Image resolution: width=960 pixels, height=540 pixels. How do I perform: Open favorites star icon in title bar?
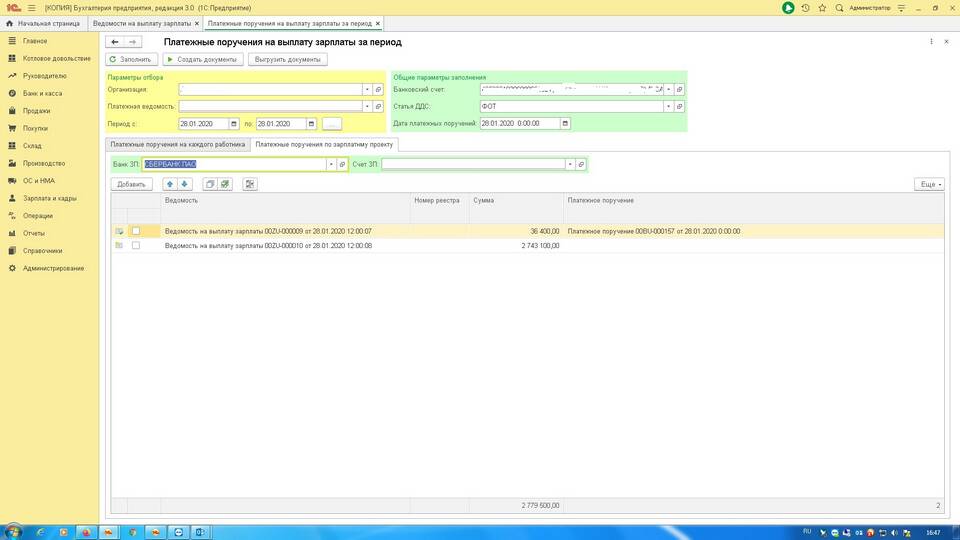coord(822,8)
